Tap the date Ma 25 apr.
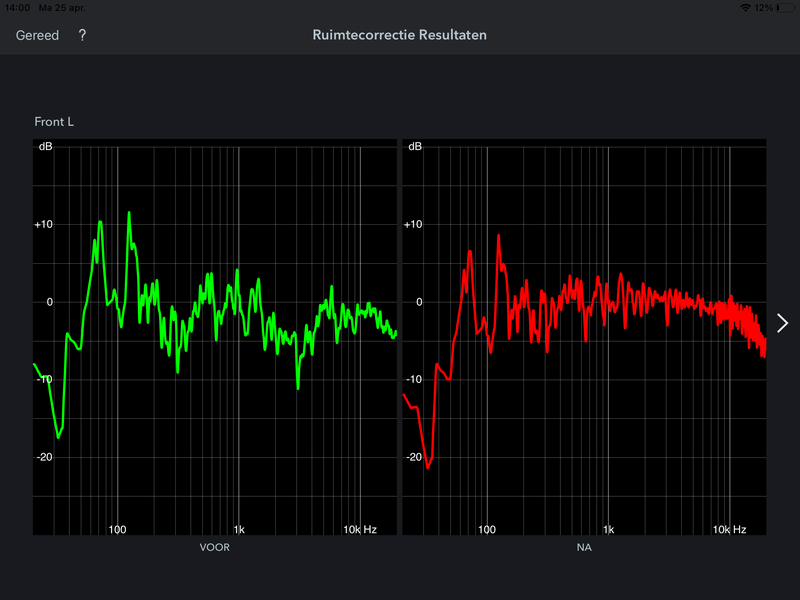This screenshot has height=600, width=800. 62,8
